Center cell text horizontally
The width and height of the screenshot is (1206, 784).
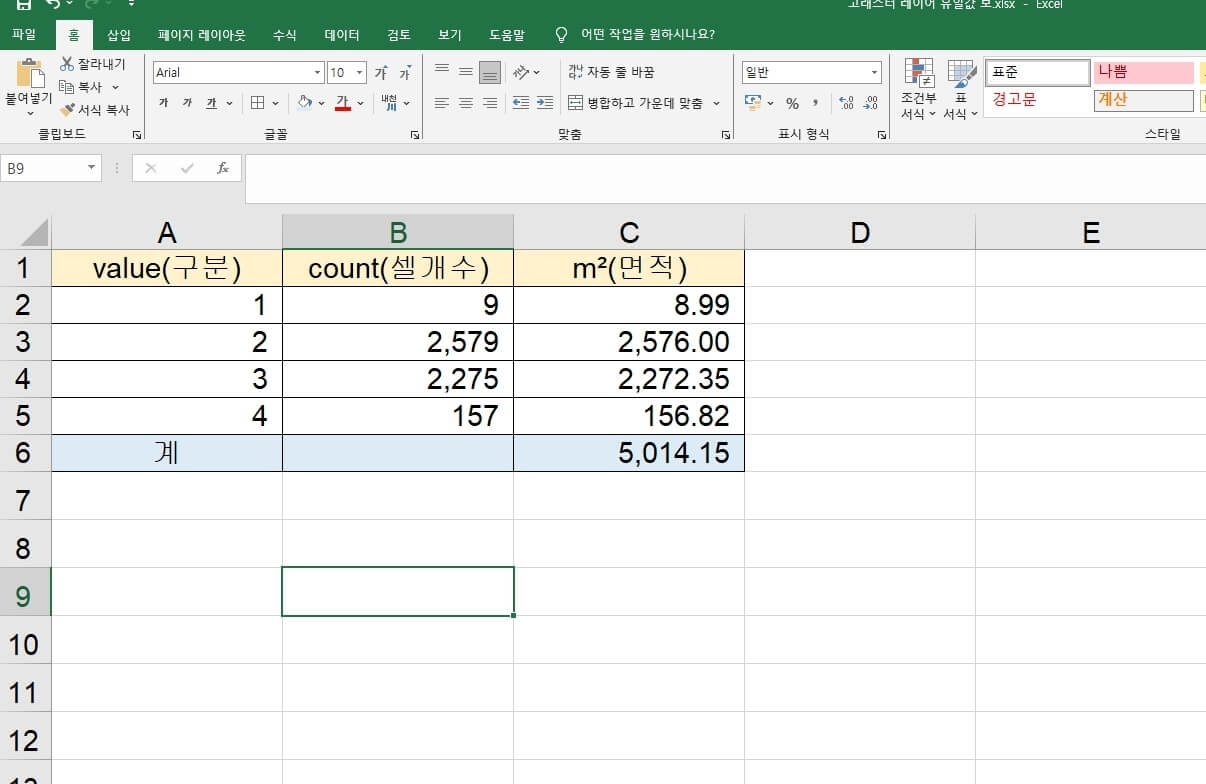coord(465,103)
